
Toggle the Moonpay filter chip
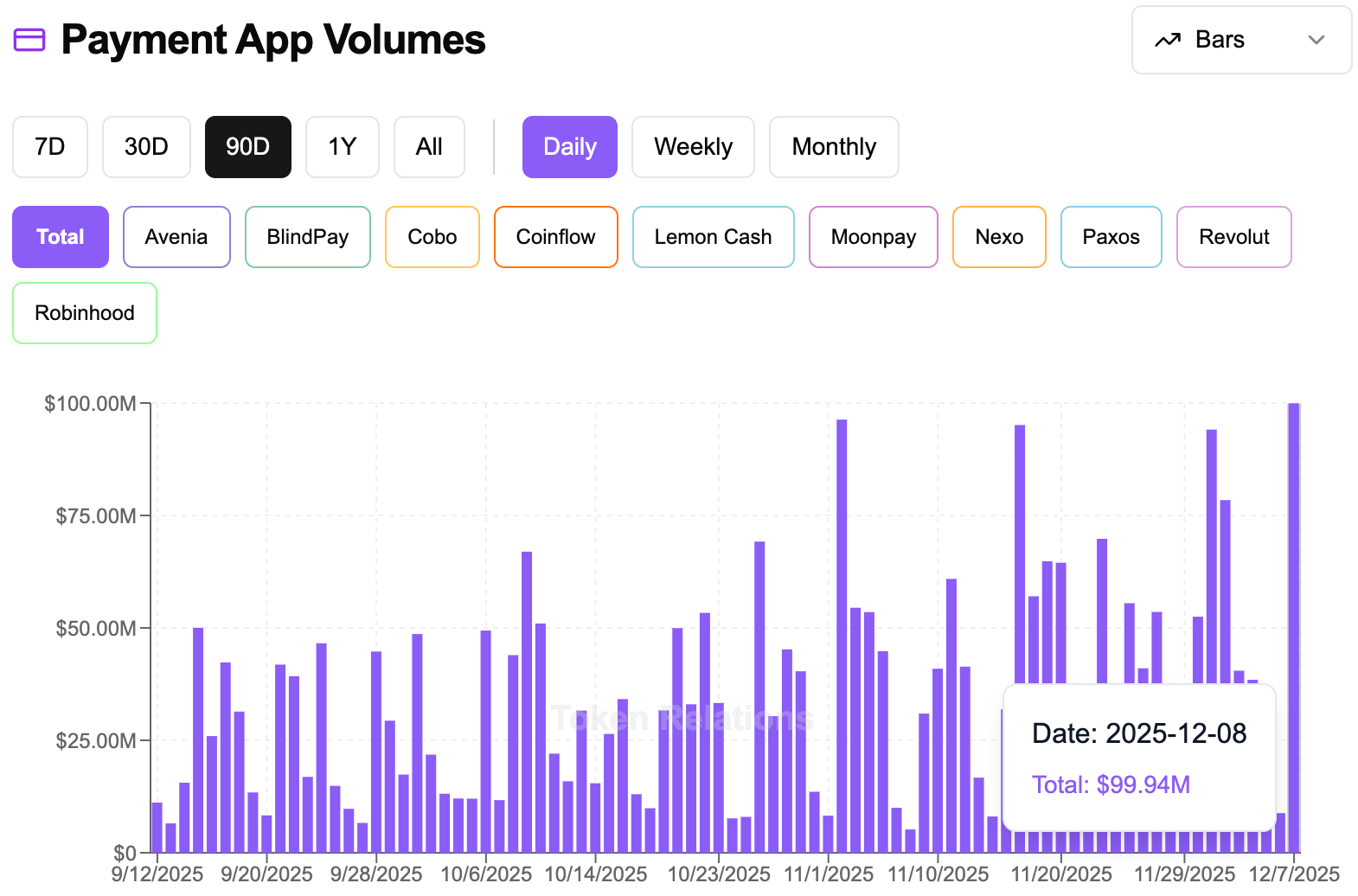point(874,237)
